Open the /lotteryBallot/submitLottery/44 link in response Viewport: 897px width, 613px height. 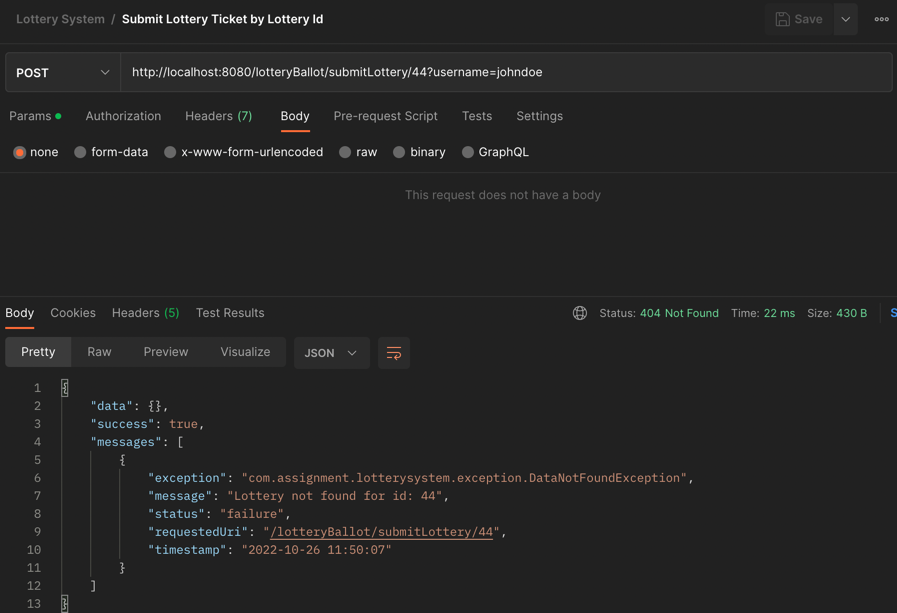point(382,532)
